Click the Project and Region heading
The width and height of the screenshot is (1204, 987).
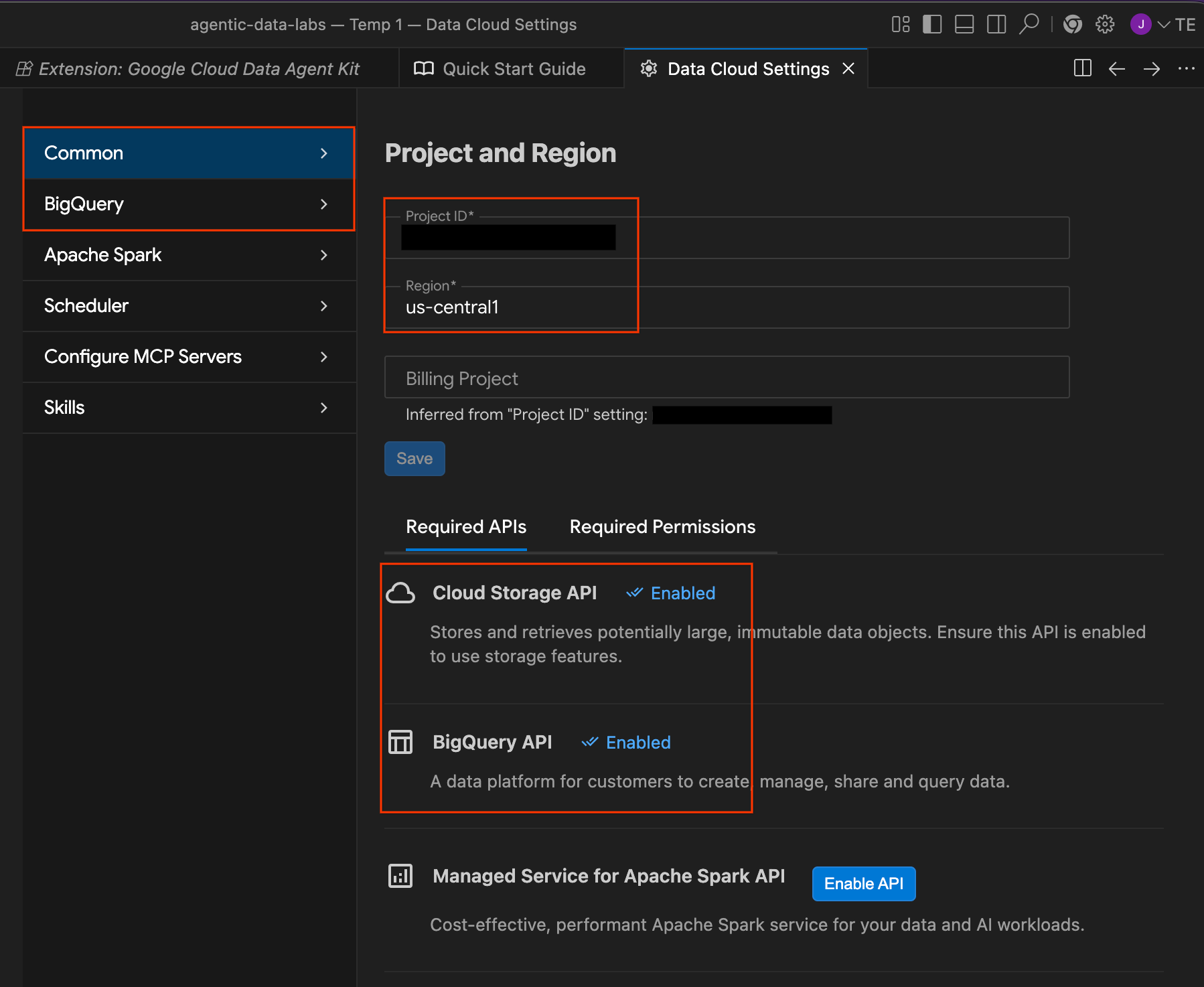(x=500, y=153)
